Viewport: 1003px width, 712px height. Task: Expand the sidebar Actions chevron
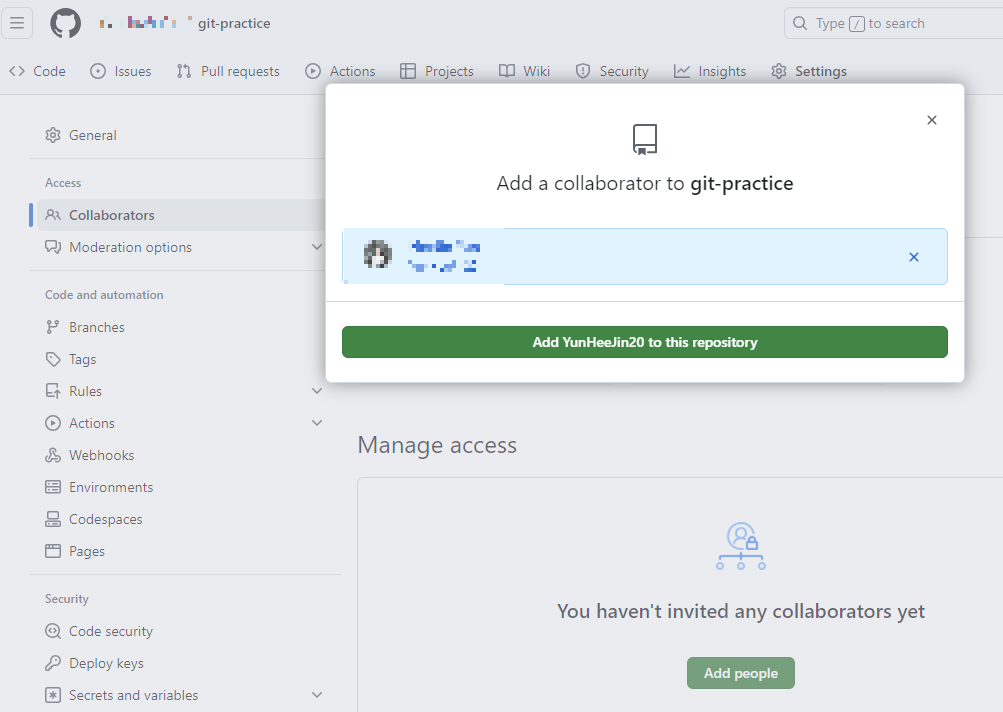tap(317, 423)
